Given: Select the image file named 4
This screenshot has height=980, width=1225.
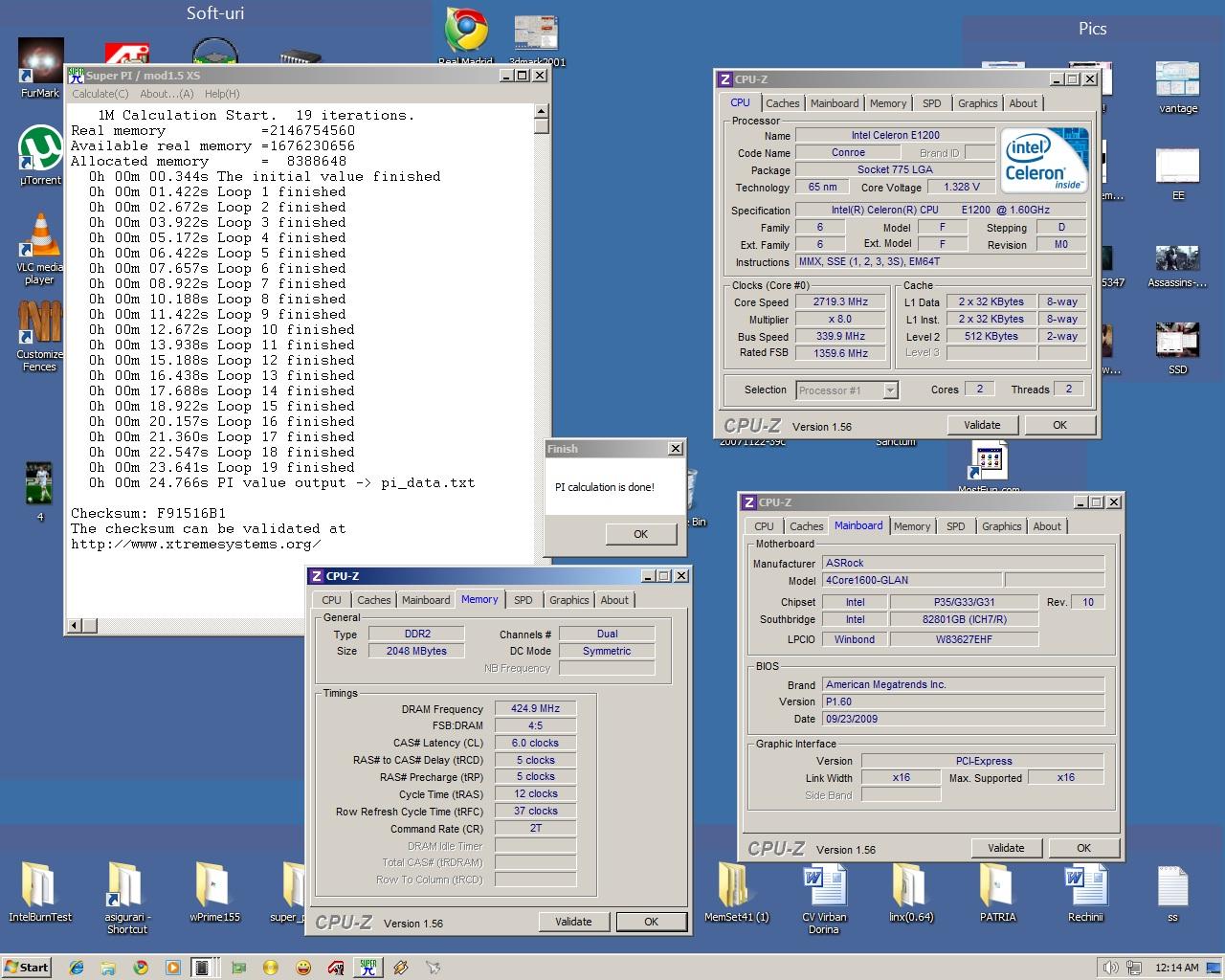Looking at the screenshot, I should [x=39, y=491].
